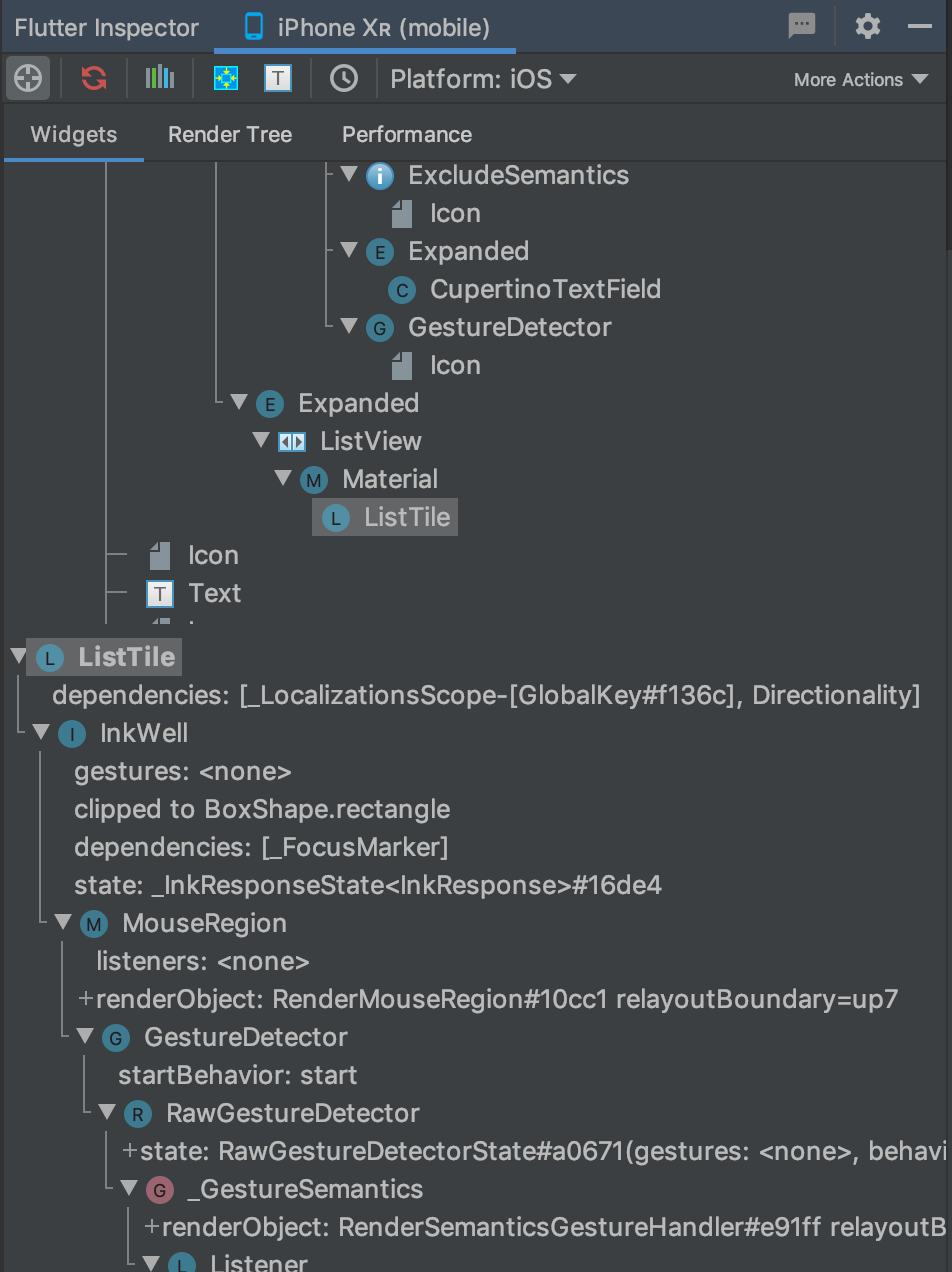Image resolution: width=952 pixels, height=1272 pixels.
Task: Click the _InkResponseState state property
Action: 368,885
